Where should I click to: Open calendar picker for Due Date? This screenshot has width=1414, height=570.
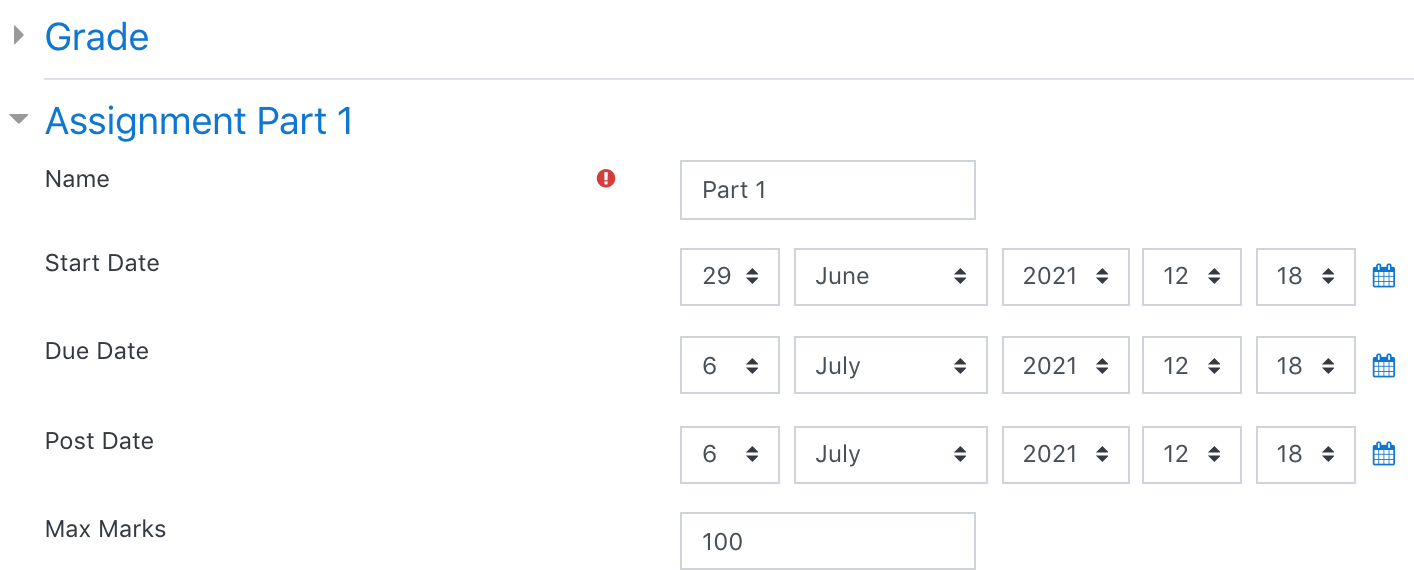click(x=1384, y=366)
